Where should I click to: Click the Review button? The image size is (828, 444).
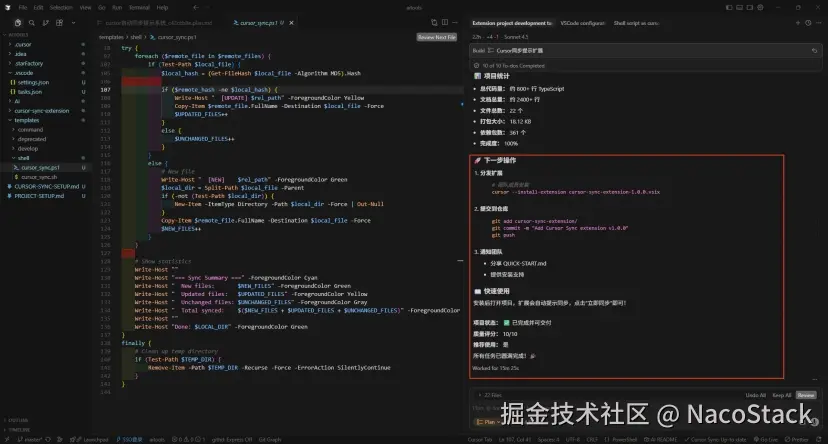(806, 395)
